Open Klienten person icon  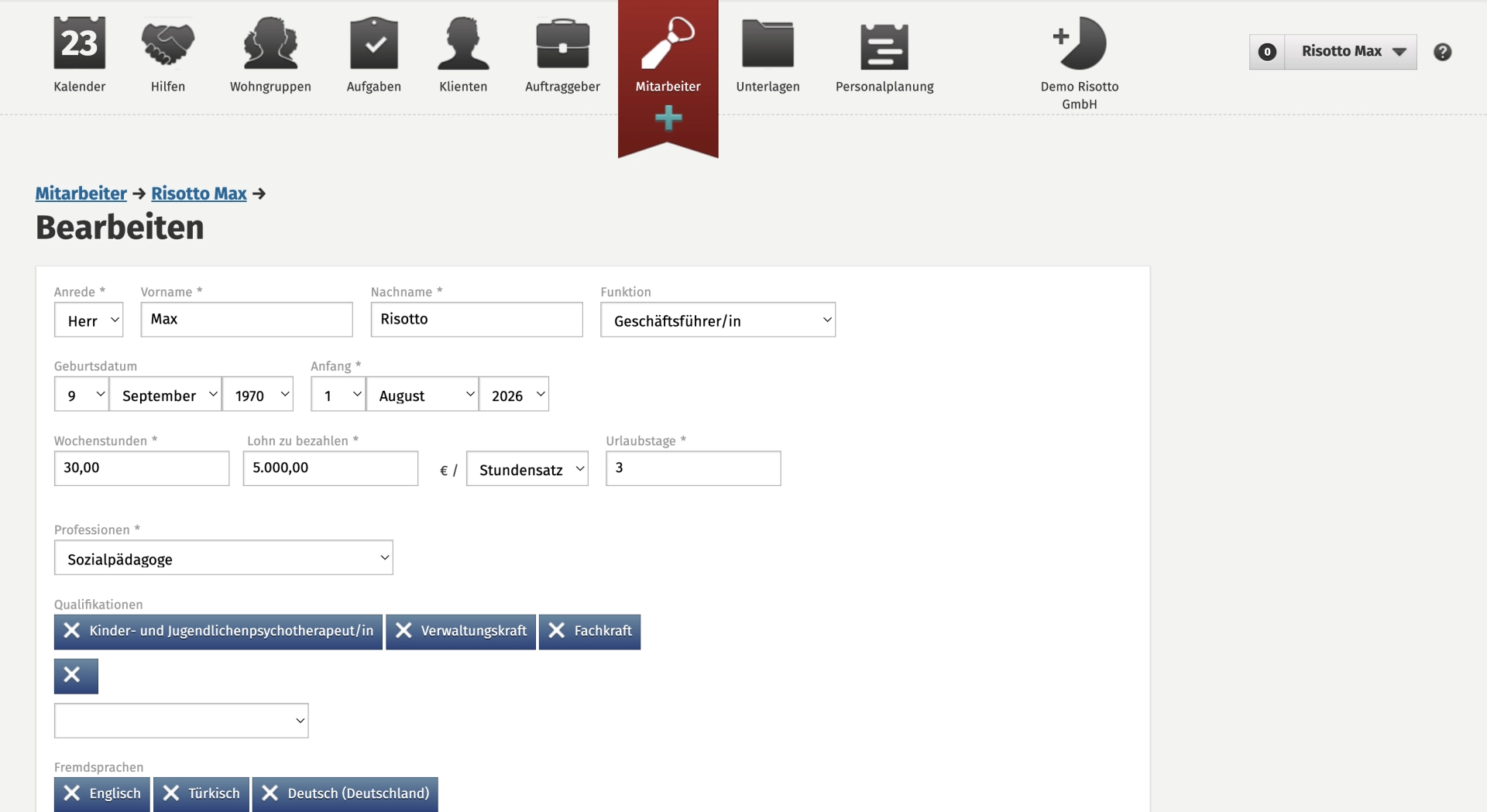pos(463,43)
